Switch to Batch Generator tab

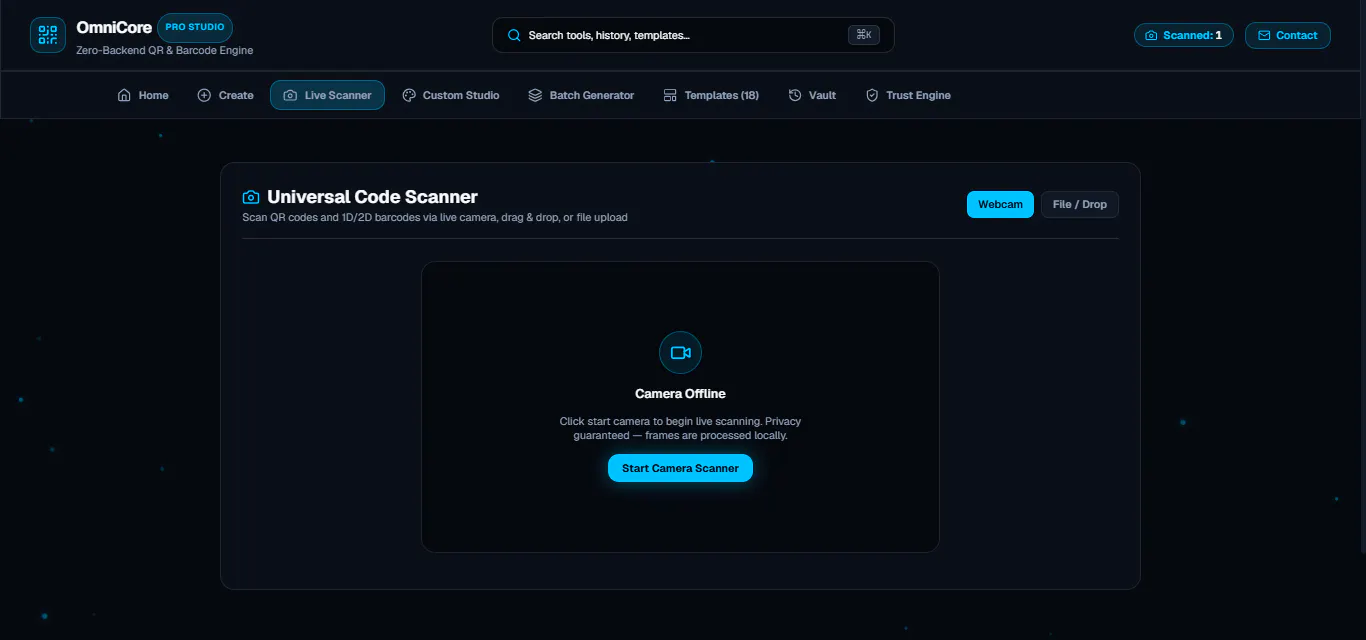581,95
